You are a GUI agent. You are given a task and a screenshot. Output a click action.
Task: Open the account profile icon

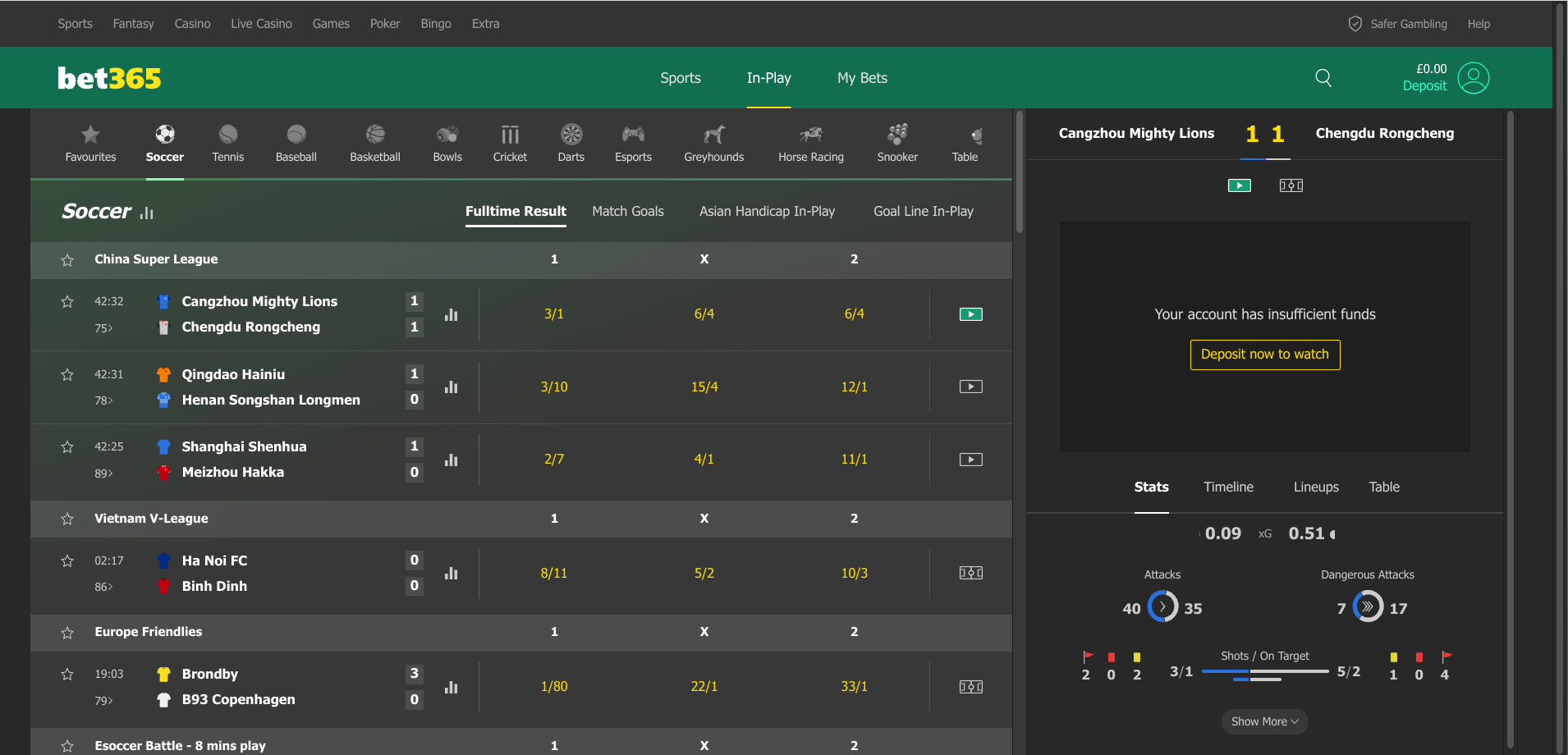(x=1474, y=78)
